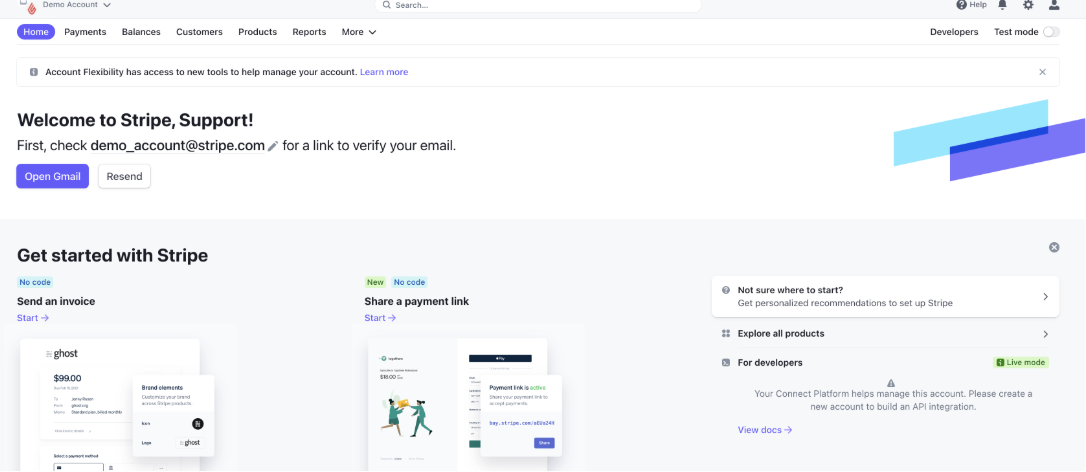Close the Get started with Stripe section
The height and width of the screenshot is (472, 1086).
tap(1054, 247)
